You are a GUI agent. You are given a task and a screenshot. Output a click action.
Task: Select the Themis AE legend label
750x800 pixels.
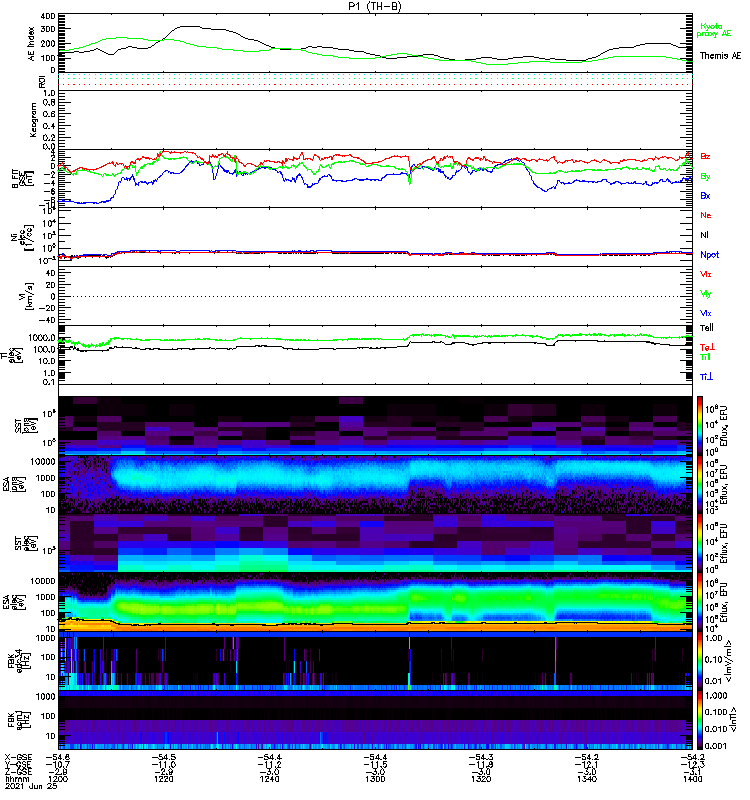pos(720,56)
